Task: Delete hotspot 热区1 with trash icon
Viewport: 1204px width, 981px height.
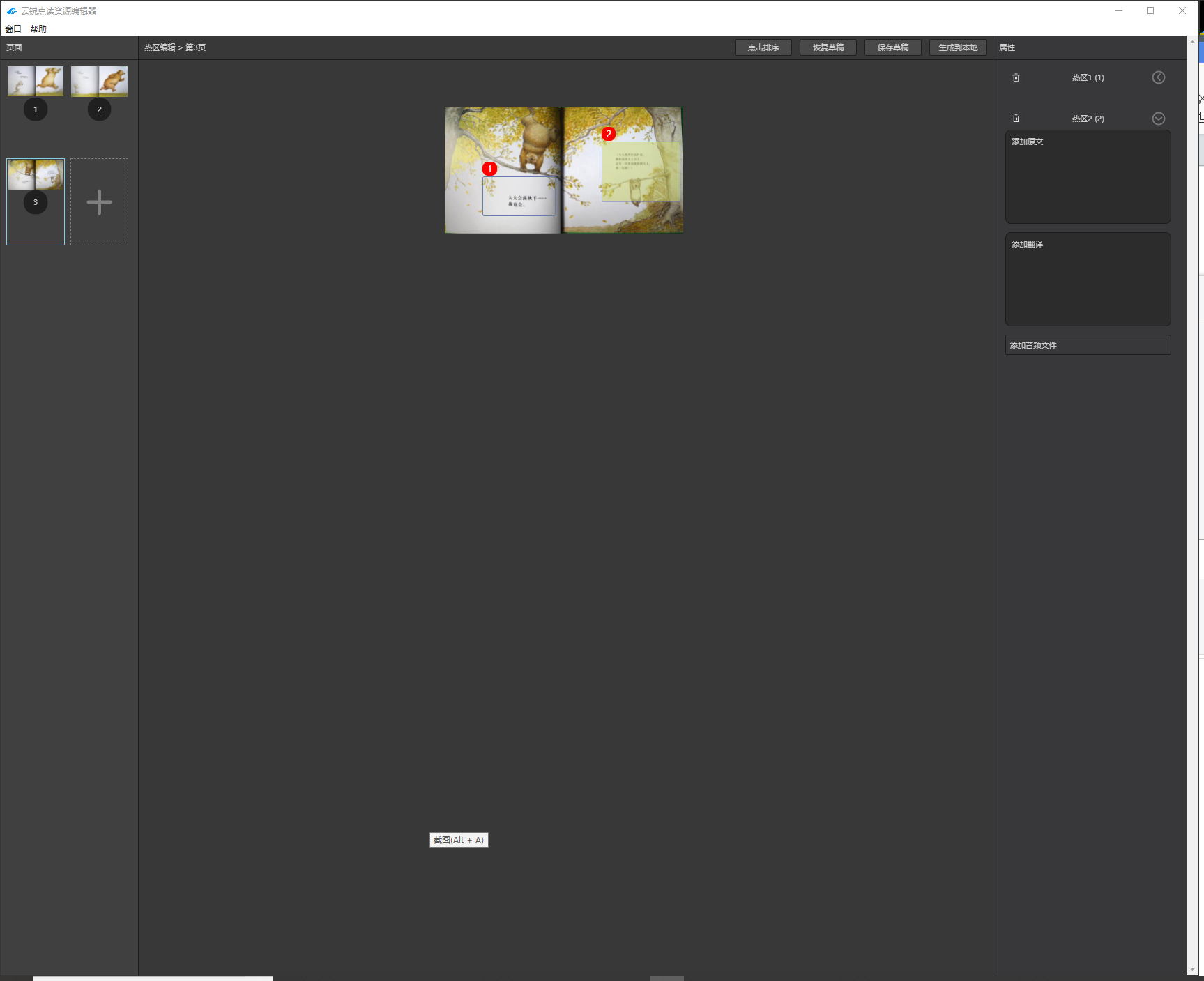Action: (x=1016, y=77)
